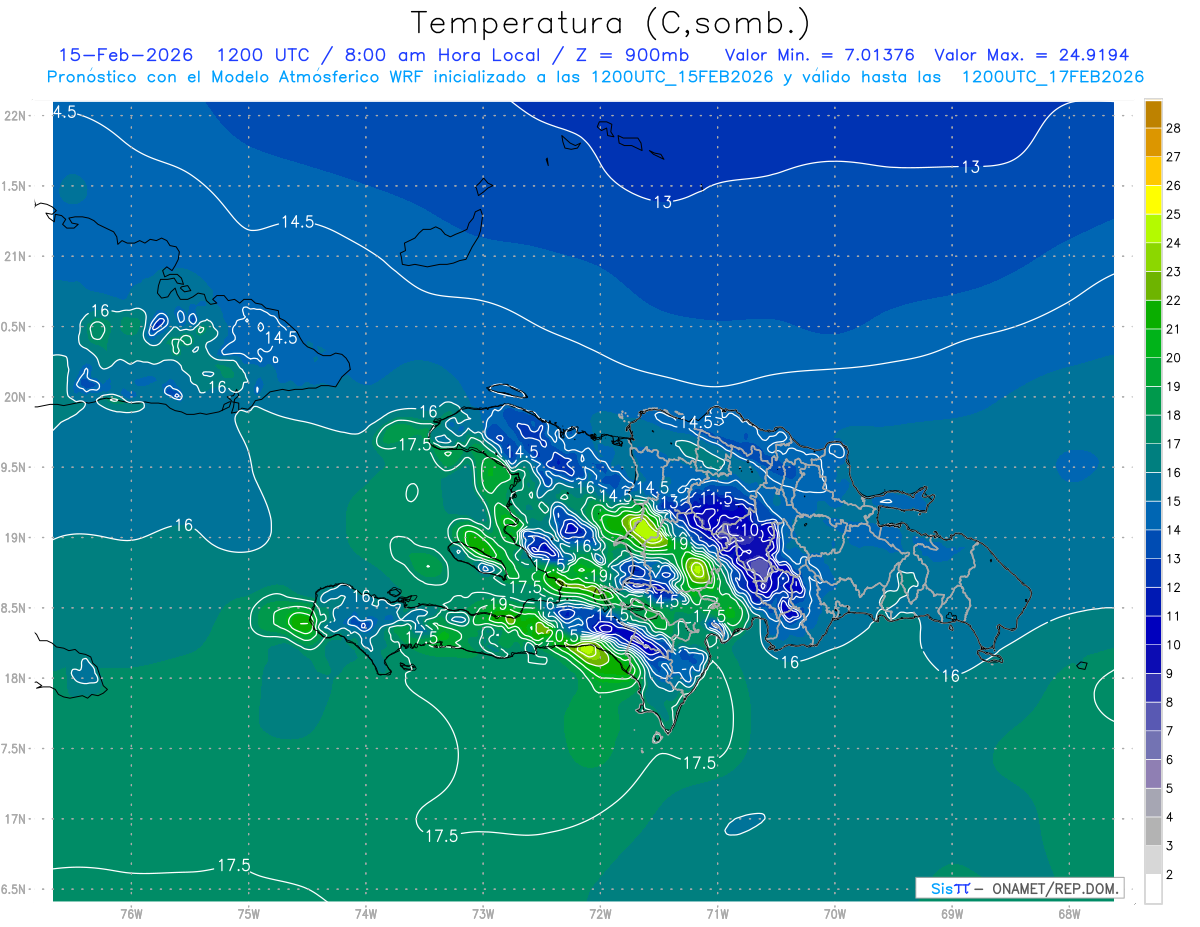
Task: Click the "20.5" contour label on map
Action: (x=562, y=636)
